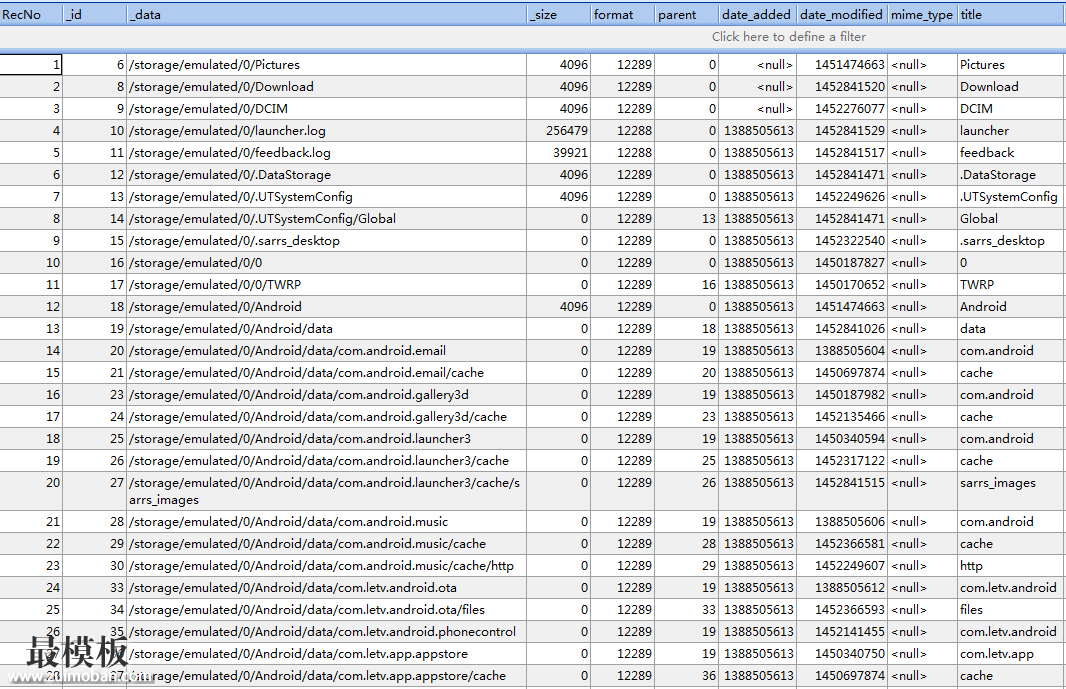Select the date_modified value 1452276077
This screenshot has width=1066, height=689.
point(842,109)
